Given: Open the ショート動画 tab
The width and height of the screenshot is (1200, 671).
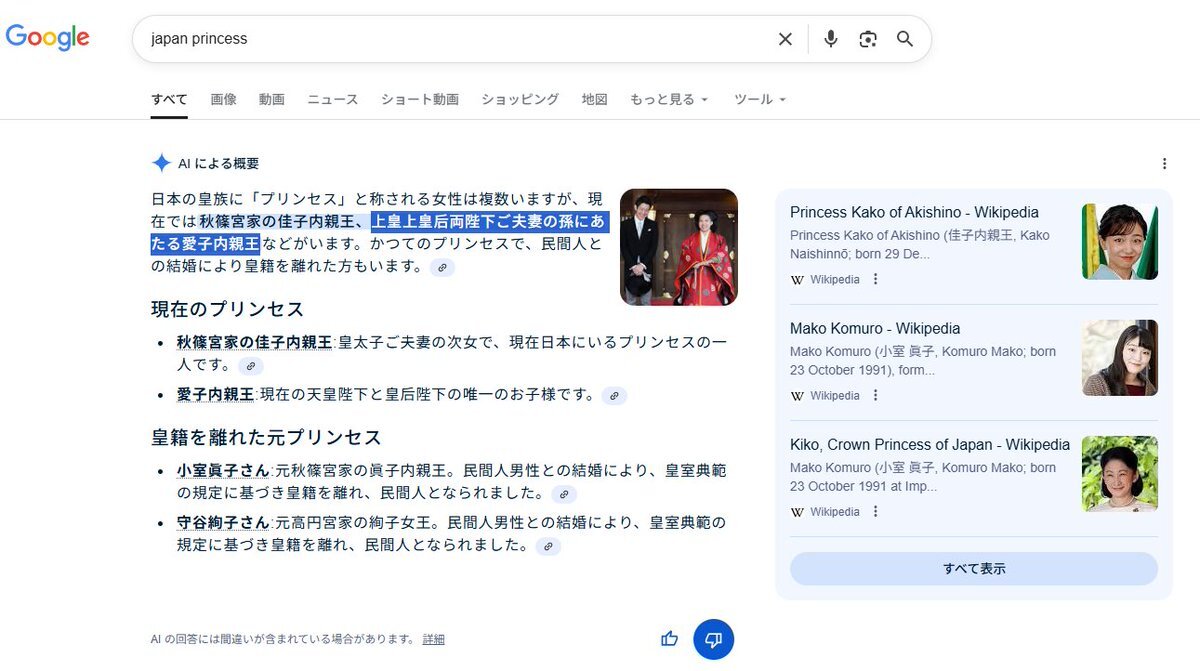Looking at the screenshot, I should pyautogui.click(x=420, y=99).
